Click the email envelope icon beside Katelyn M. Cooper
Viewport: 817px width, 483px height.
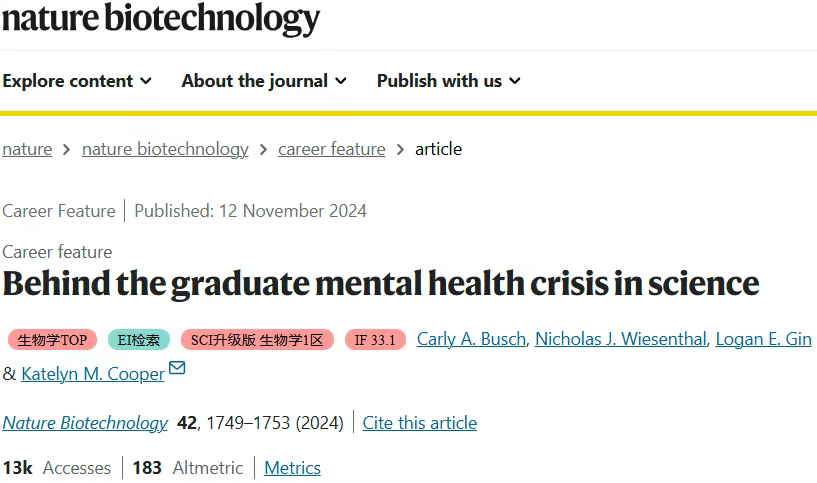177,368
